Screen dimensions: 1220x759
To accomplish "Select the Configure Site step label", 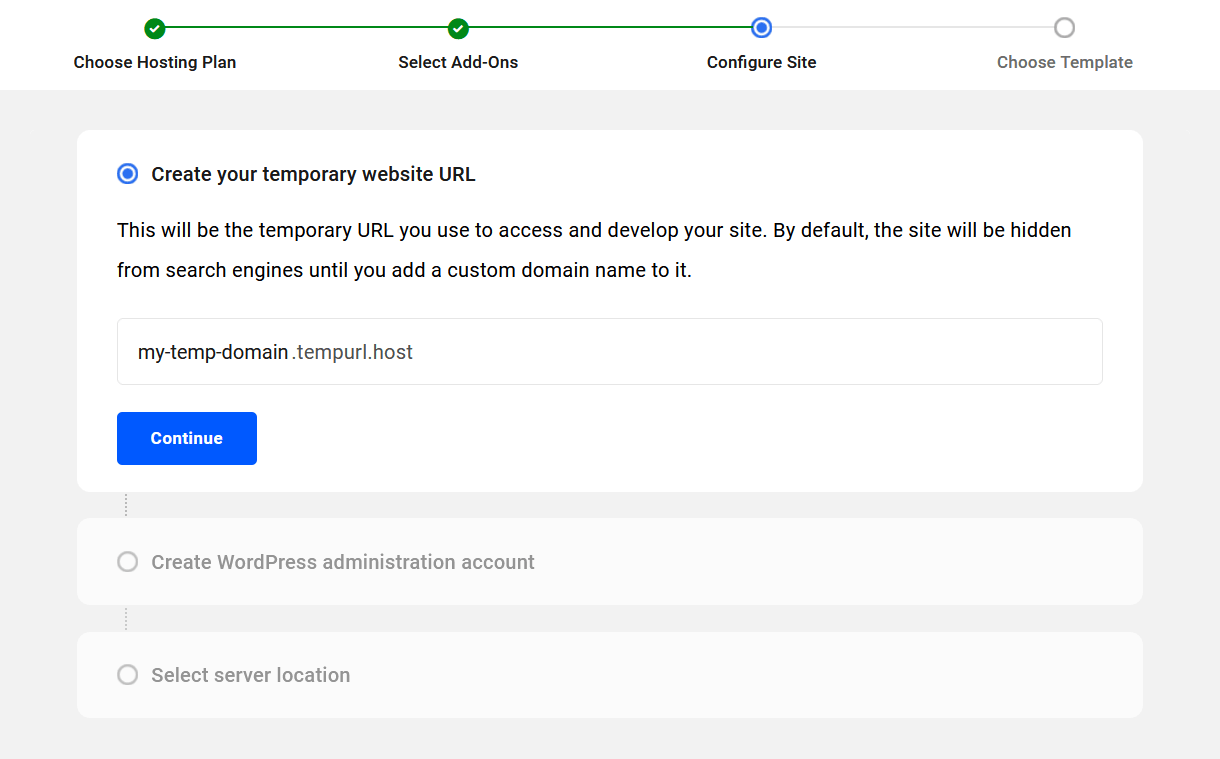I will click(x=761, y=62).
